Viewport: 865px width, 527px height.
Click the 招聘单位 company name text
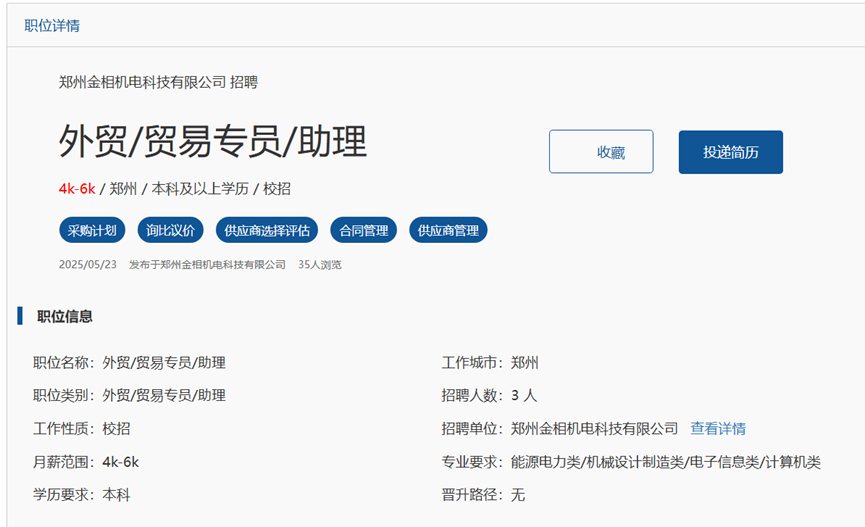pyautogui.click(x=594, y=429)
